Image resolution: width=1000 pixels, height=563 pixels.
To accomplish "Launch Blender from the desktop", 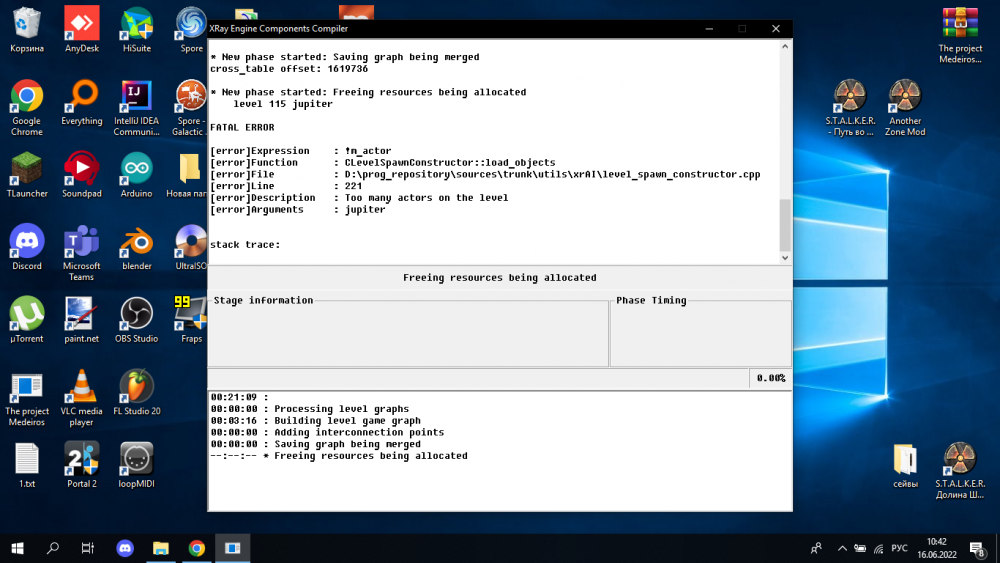I will tap(136, 247).
